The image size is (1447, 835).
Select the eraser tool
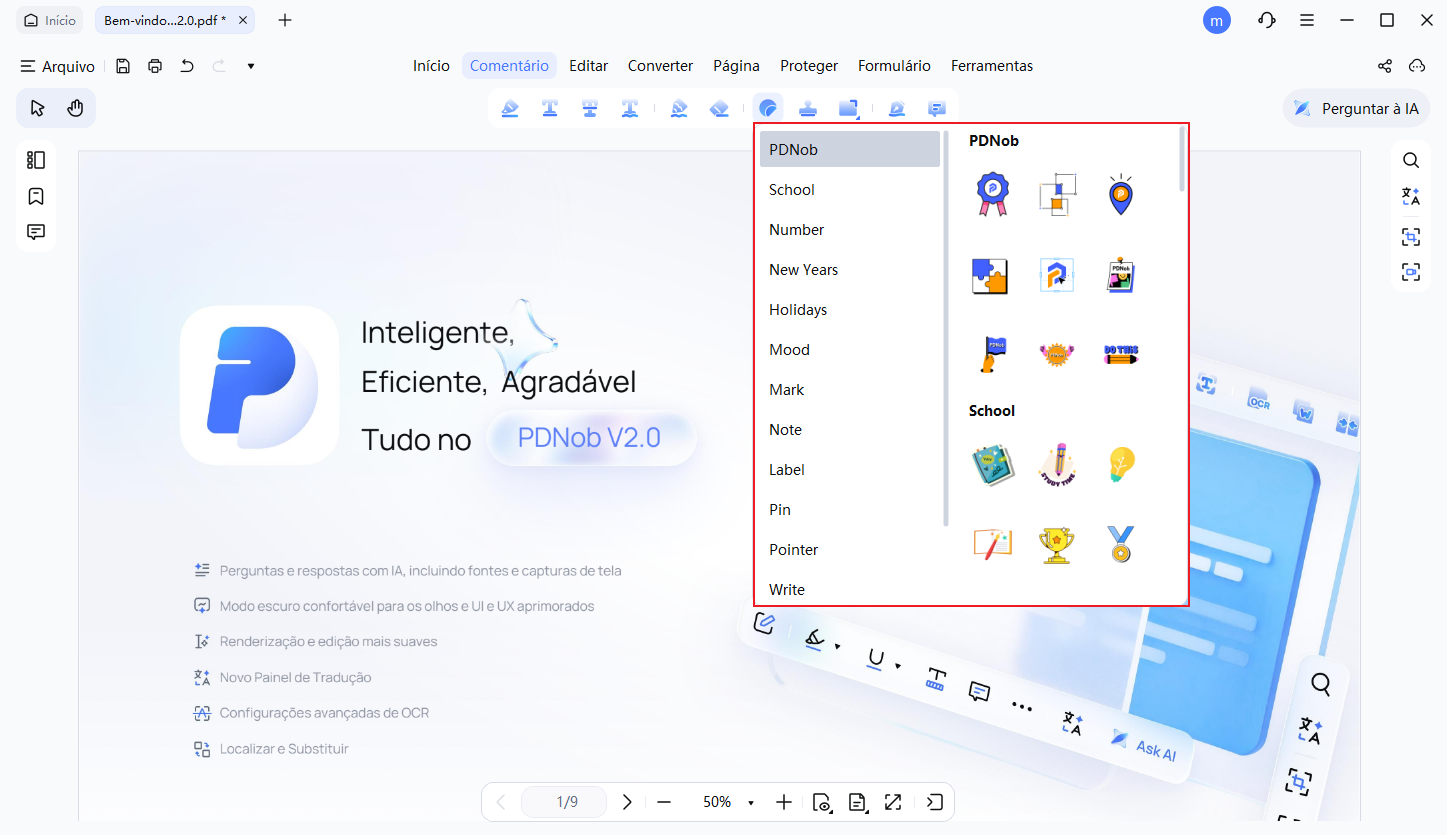click(x=718, y=108)
